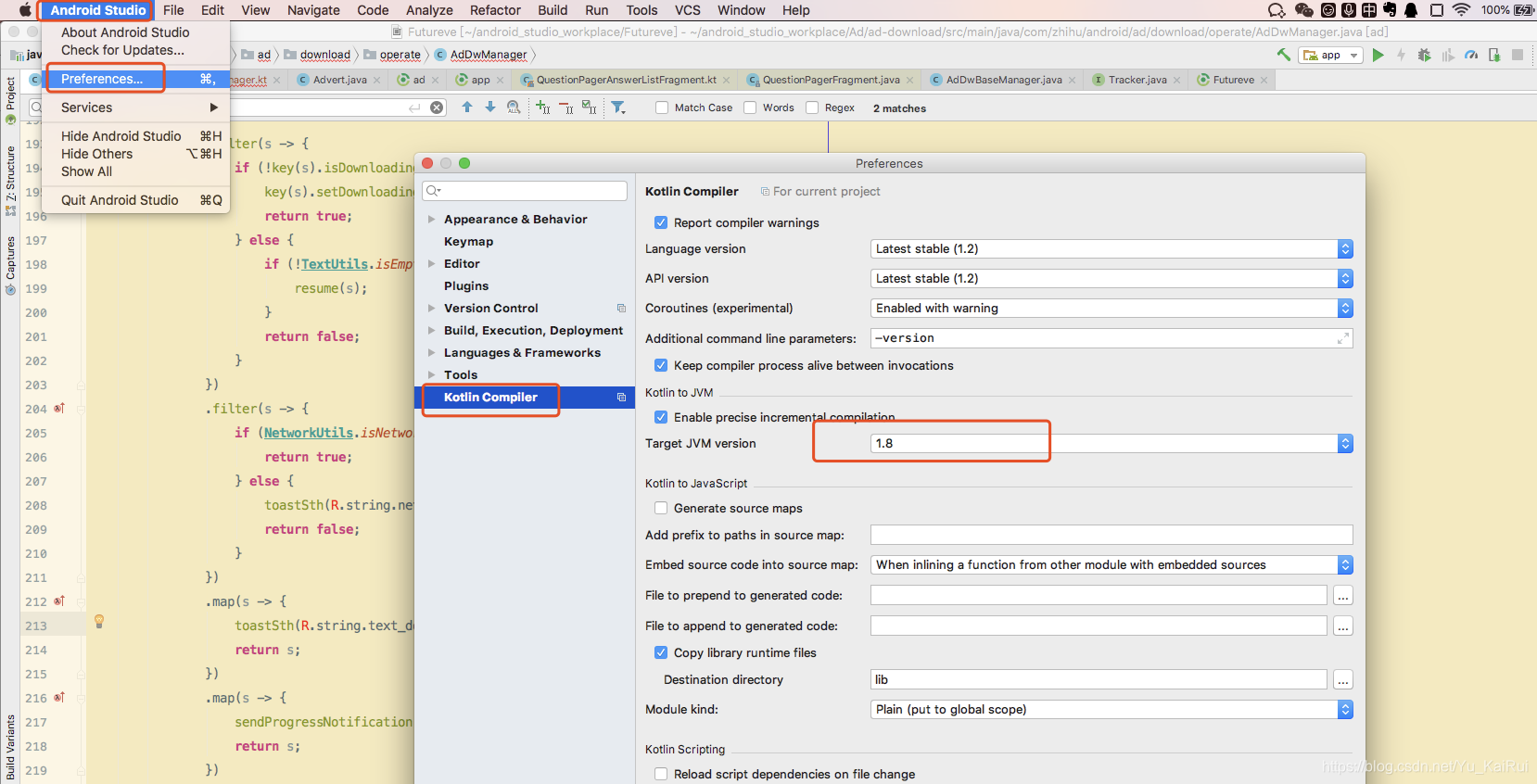Choose Preferences... from Android Studio menu
Screen dimensions: 1537x784
click(134, 79)
